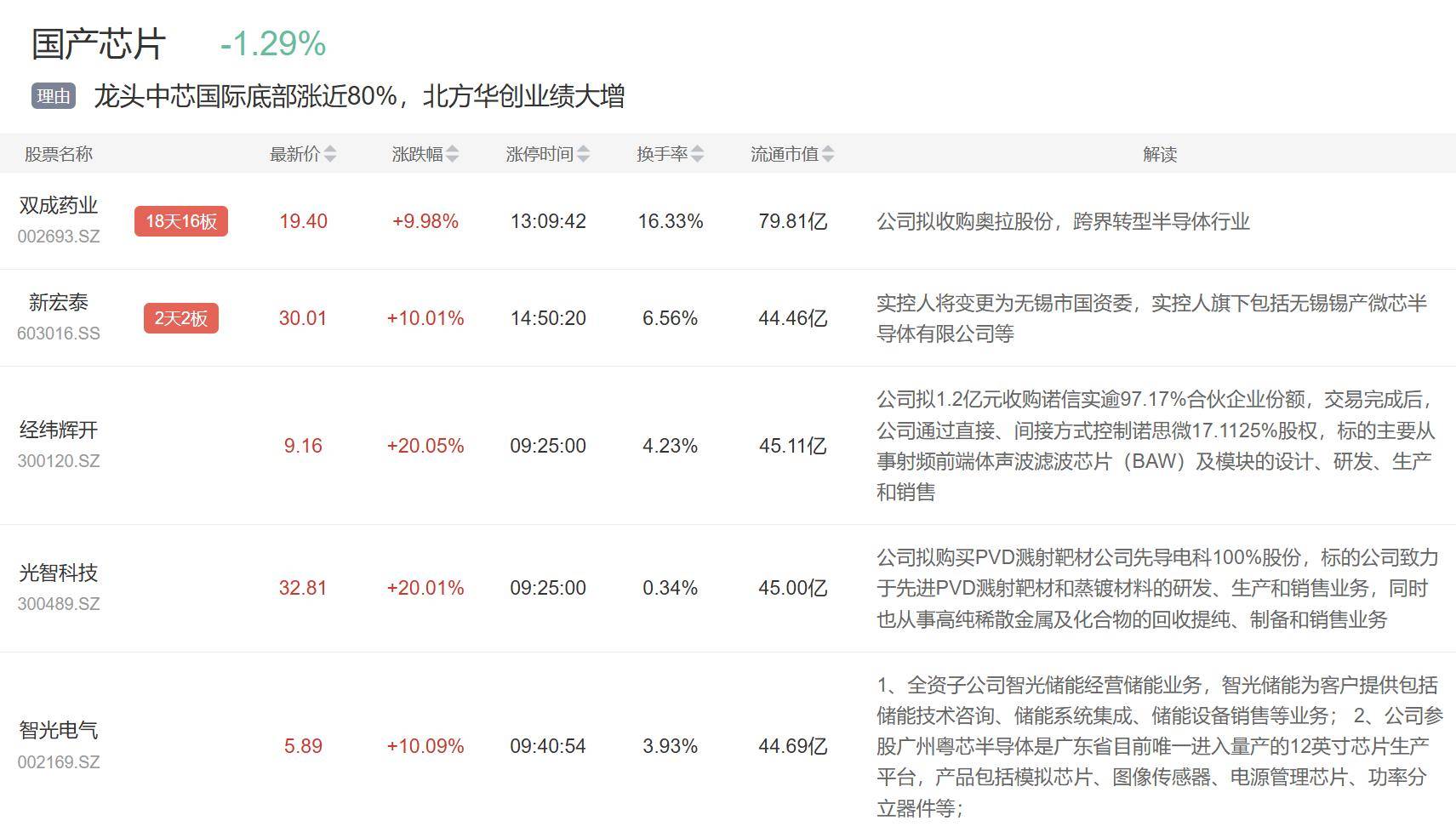Open stock 新宏泰
Viewport: 1456px width, 838px height.
(x=59, y=302)
